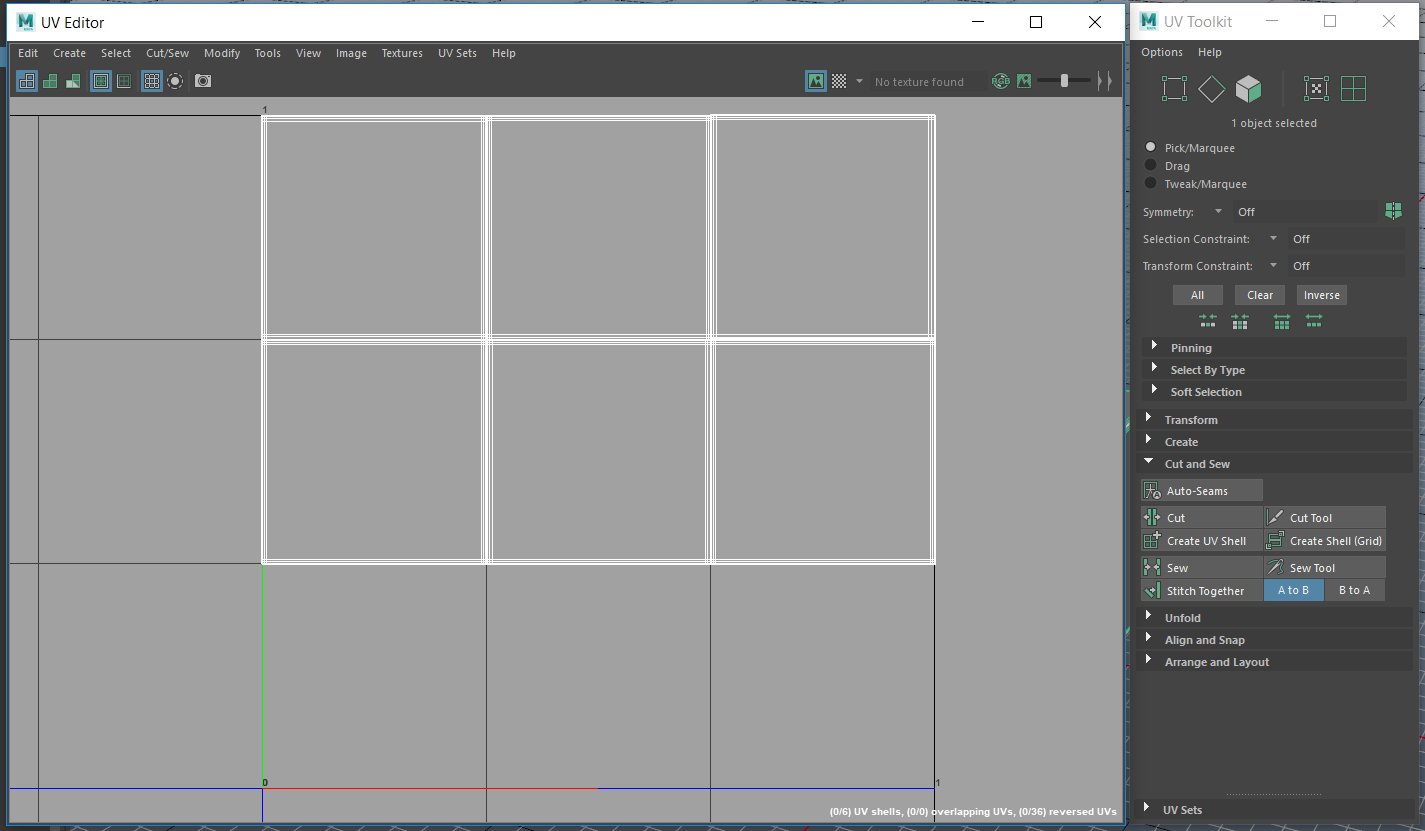
Task: Select the UV selection mode icon
Action: tap(1317, 89)
